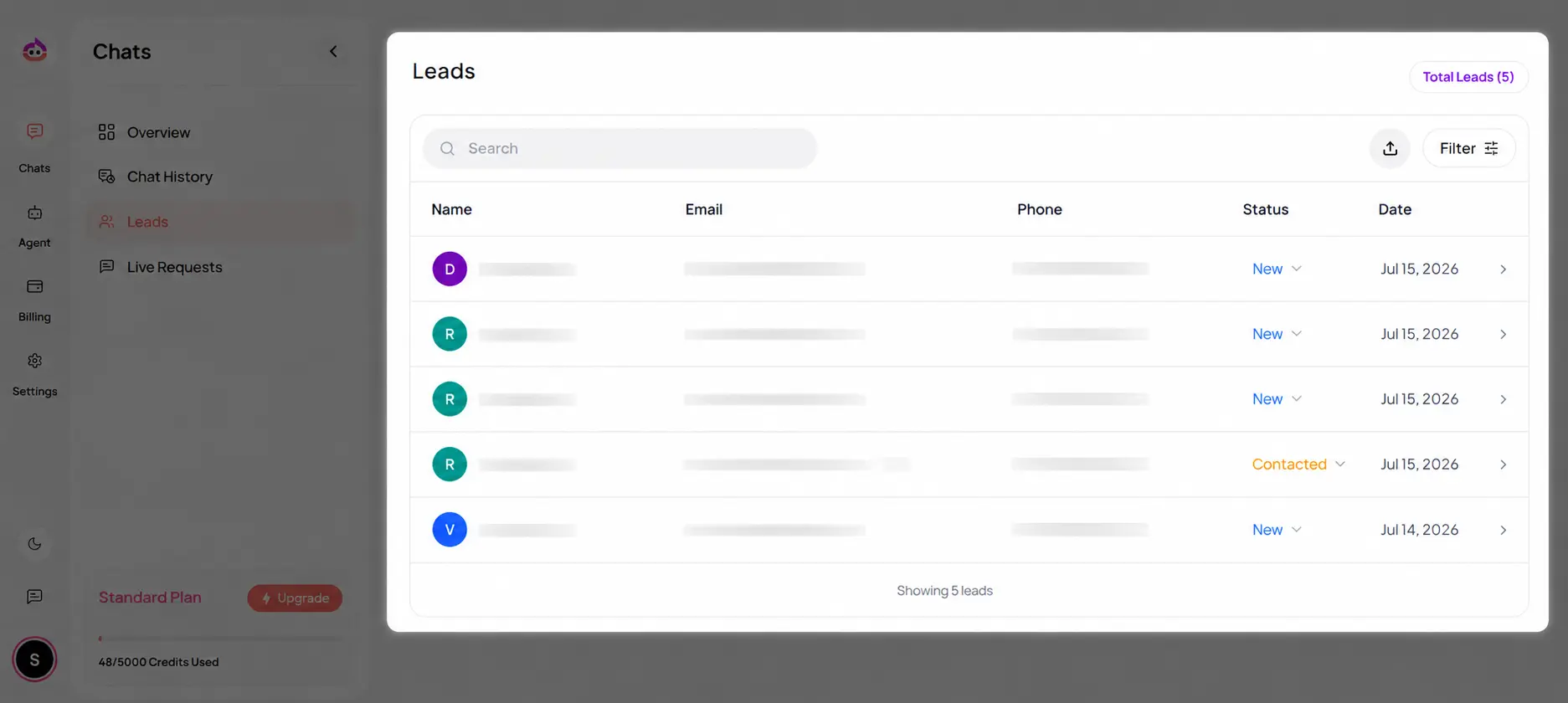Click the Leads page heading
Screen dimensions: 1568x703
tap(444, 71)
